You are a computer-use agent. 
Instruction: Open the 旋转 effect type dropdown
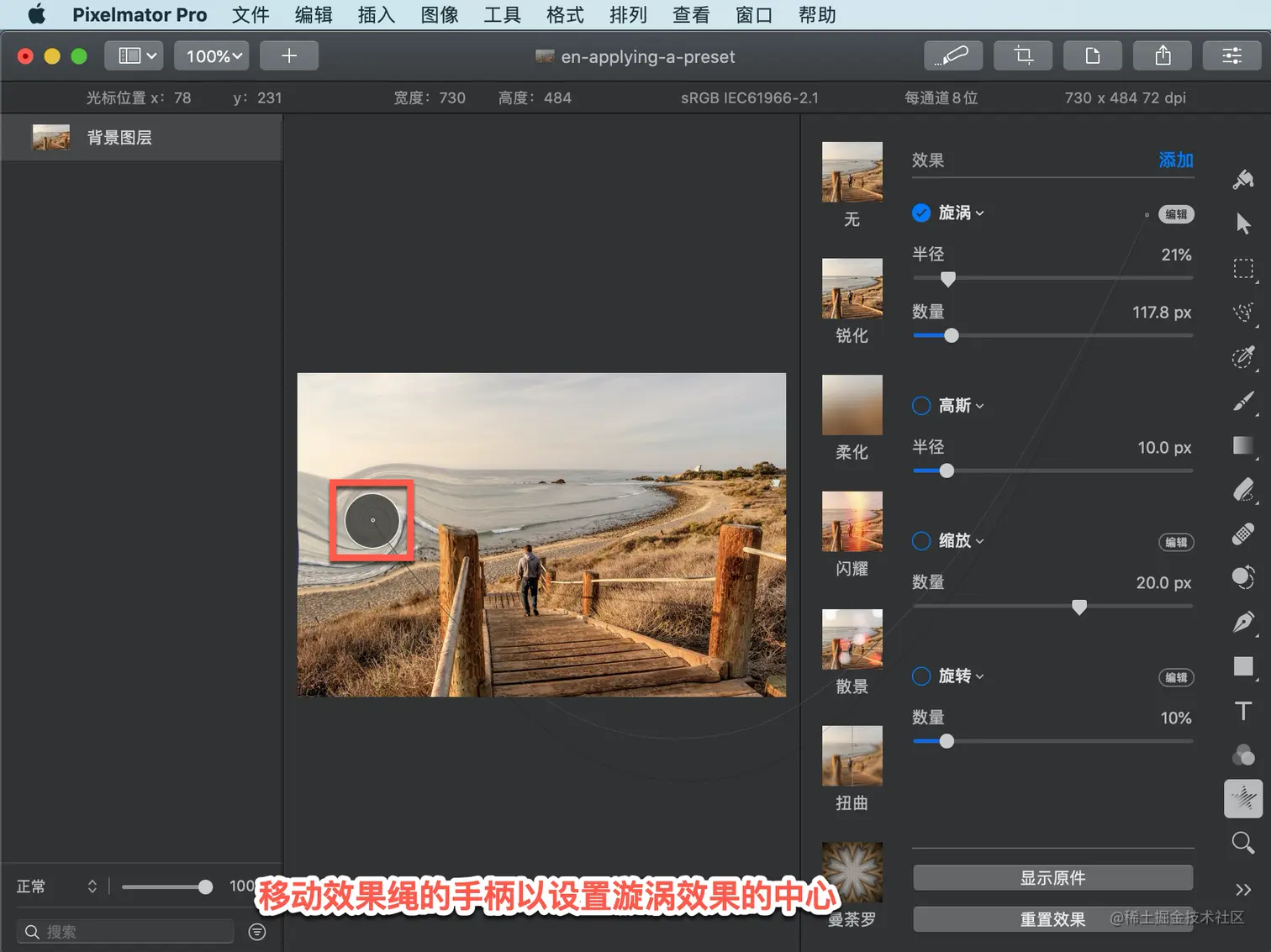(x=961, y=676)
